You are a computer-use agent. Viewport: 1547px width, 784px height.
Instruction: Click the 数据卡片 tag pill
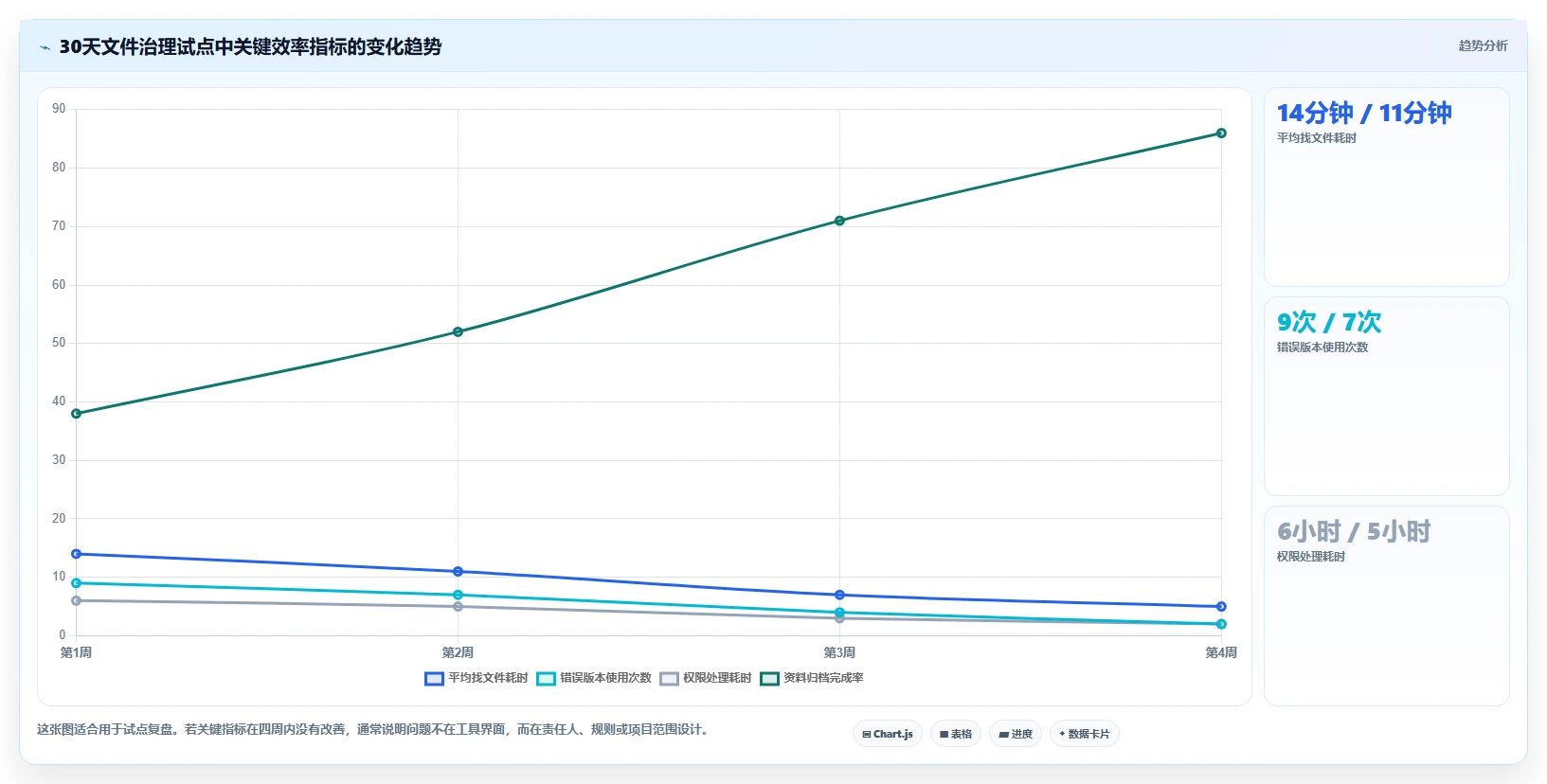pyautogui.click(x=1085, y=734)
